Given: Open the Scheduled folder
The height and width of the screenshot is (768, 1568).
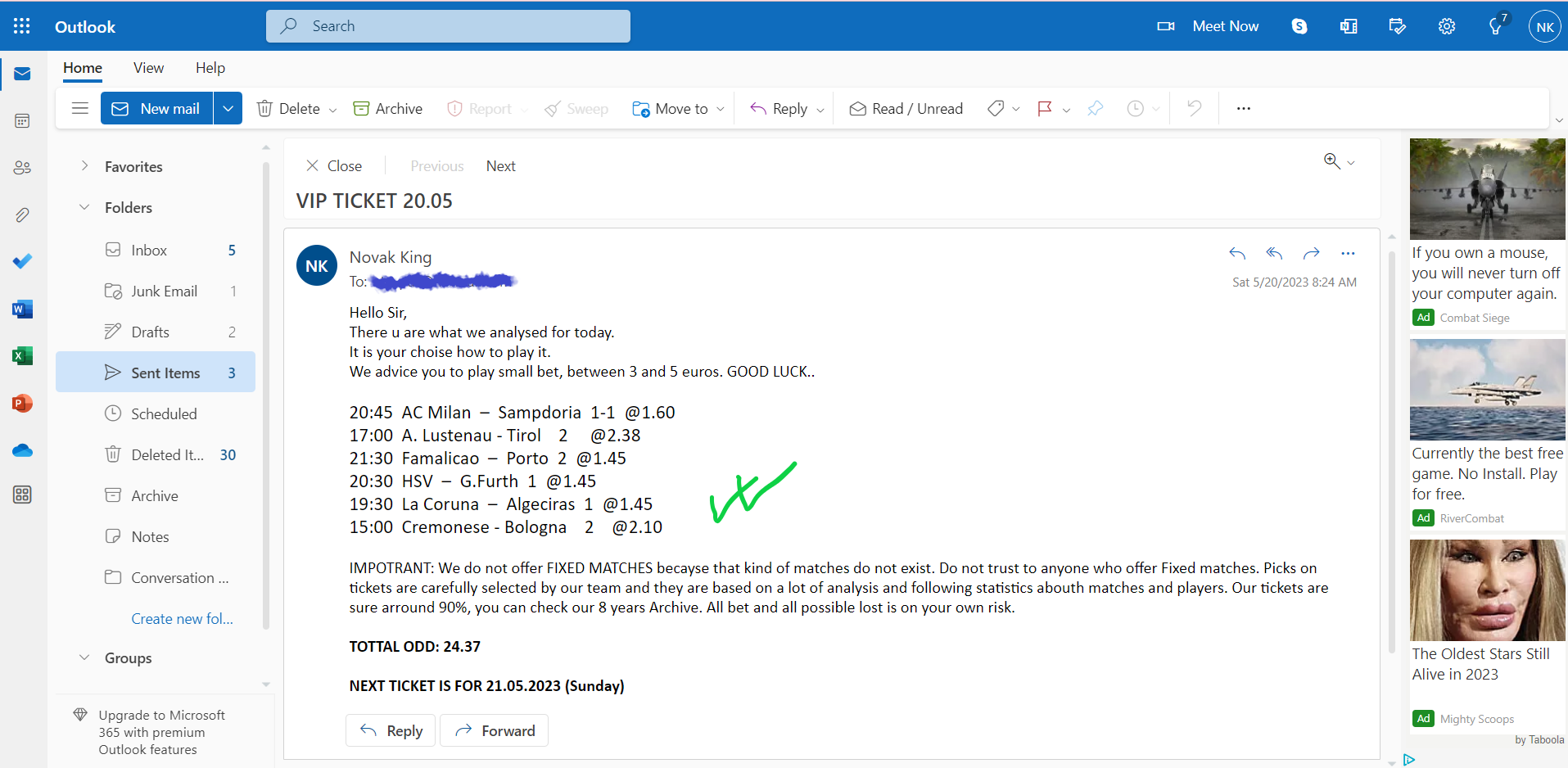Looking at the screenshot, I should [156, 413].
